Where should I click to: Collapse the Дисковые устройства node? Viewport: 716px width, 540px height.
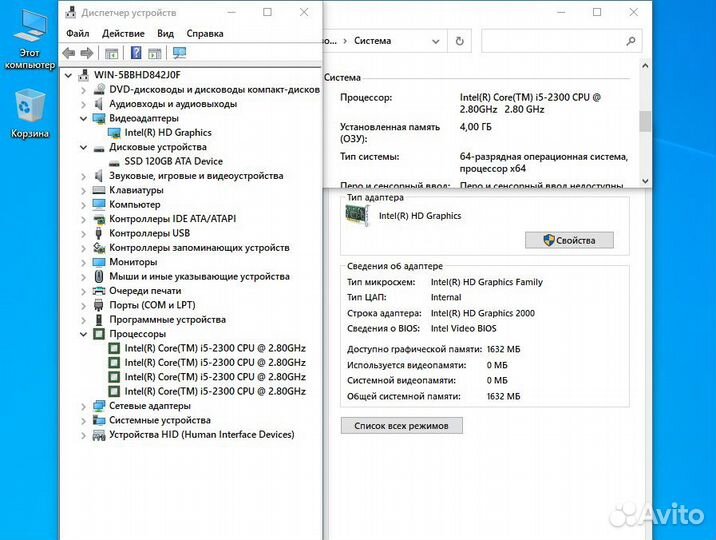(x=83, y=147)
